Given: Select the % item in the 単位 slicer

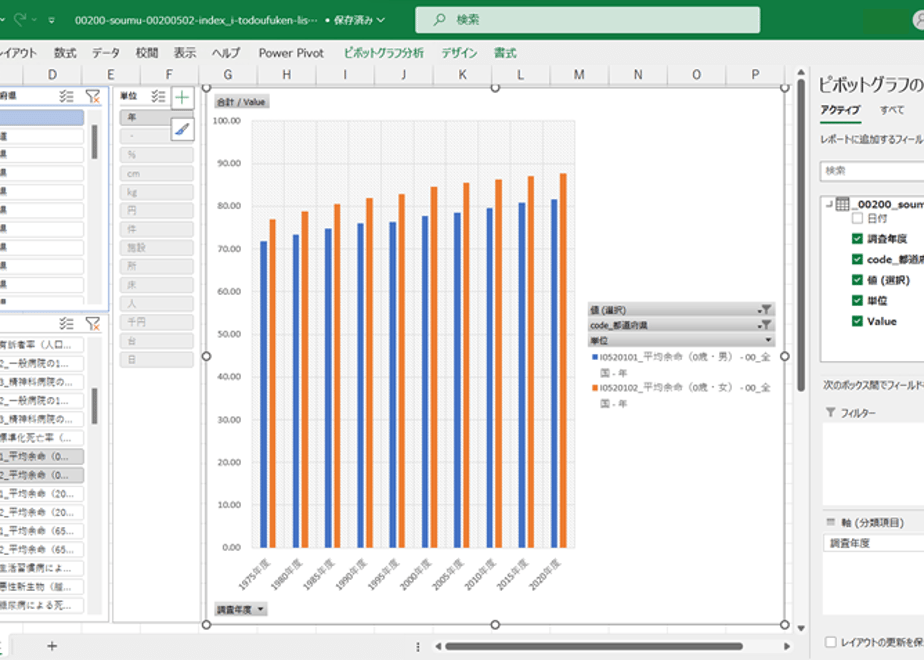Looking at the screenshot, I should tap(157, 155).
